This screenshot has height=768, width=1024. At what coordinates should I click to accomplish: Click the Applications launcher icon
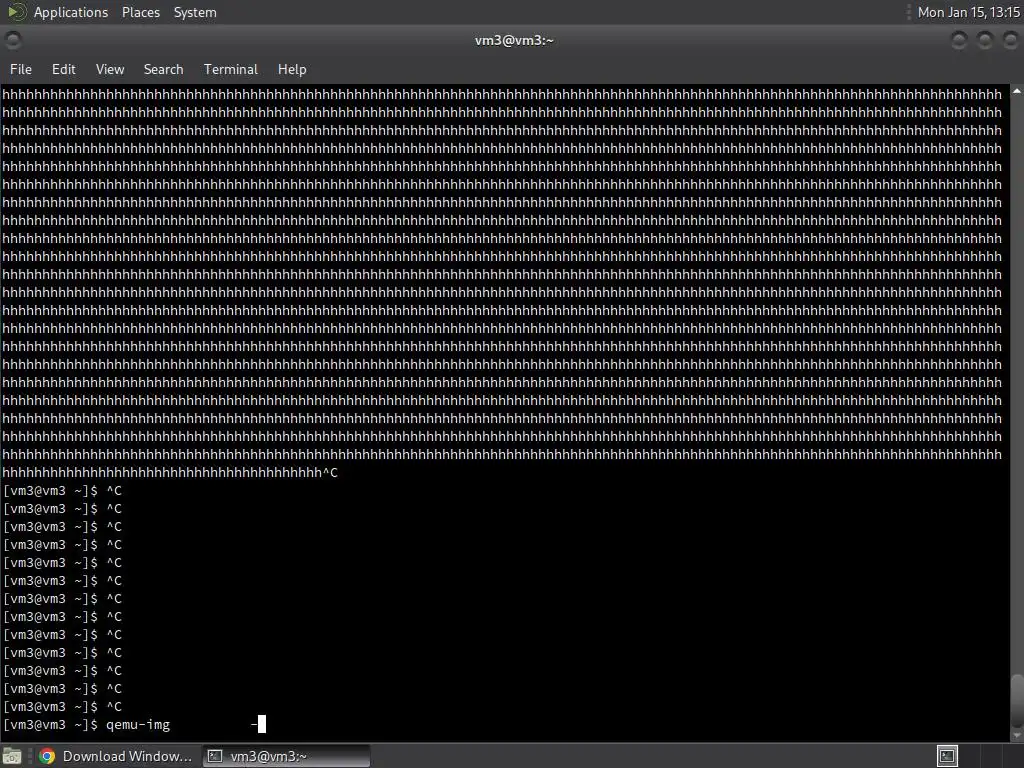pos(16,12)
